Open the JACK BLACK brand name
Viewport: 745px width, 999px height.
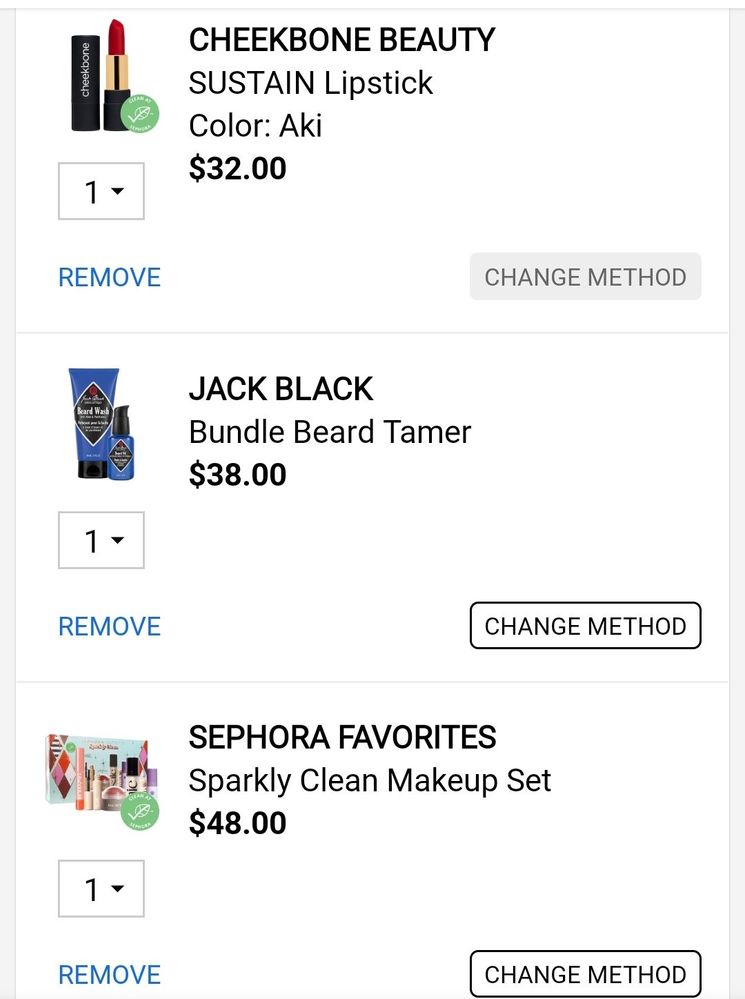[x=281, y=389]
